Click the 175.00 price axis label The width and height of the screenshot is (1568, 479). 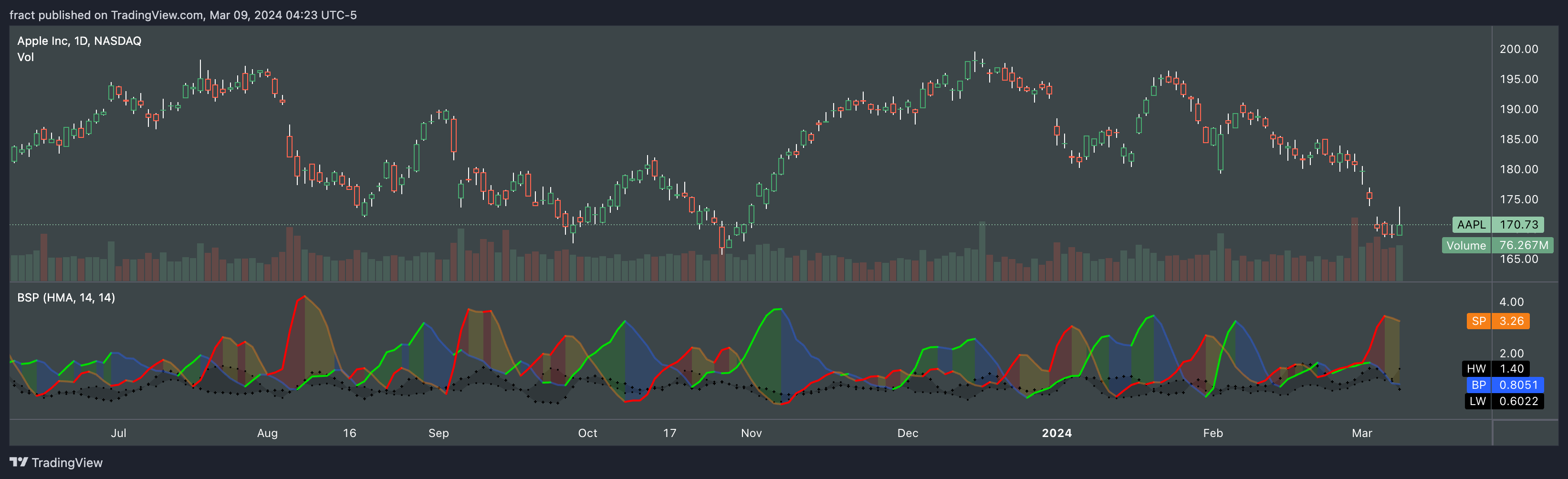pyautogui.click(x=1518, y=199)
